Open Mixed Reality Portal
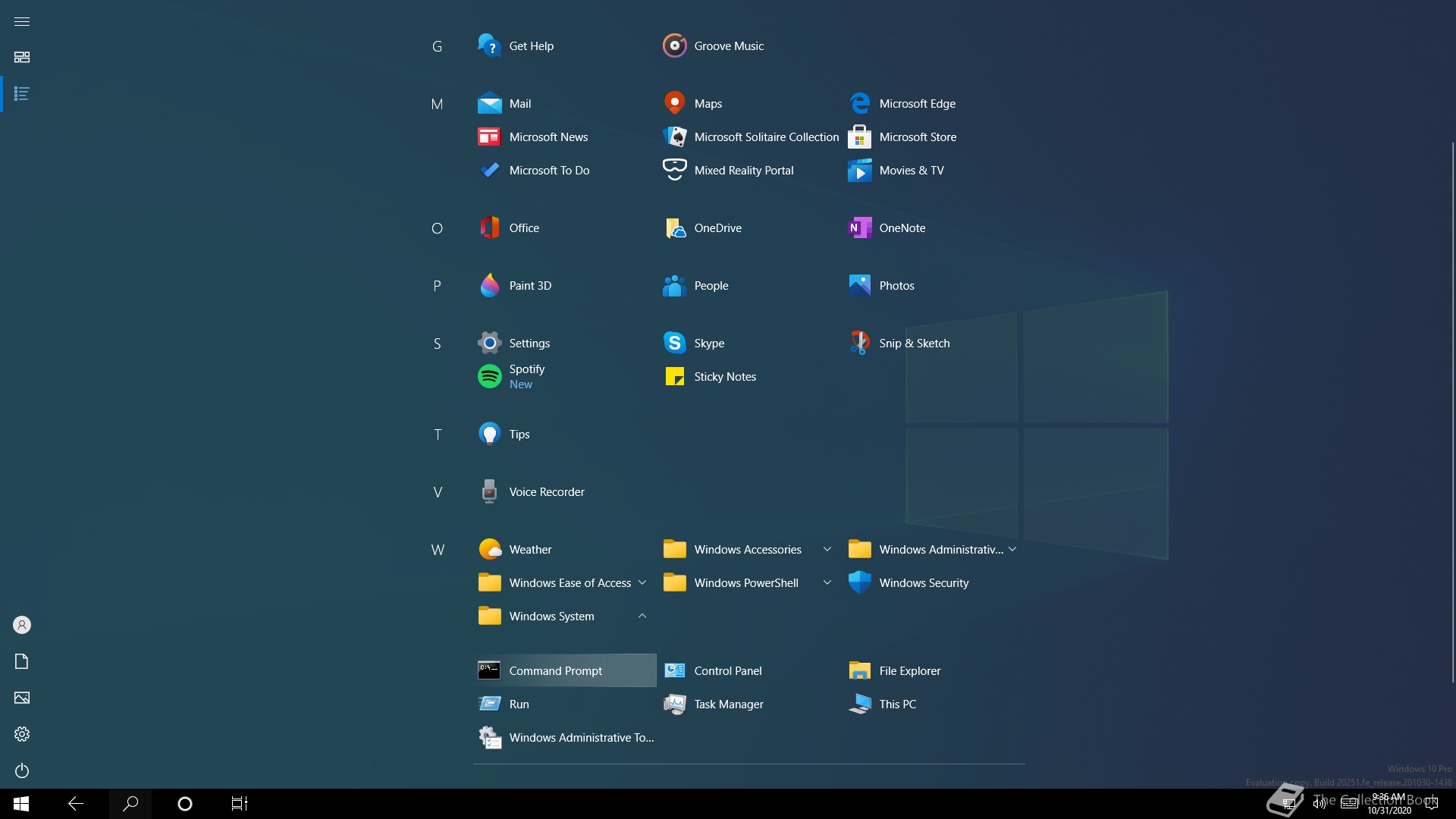Screen dimensions: 1456x819 (749, 170)
